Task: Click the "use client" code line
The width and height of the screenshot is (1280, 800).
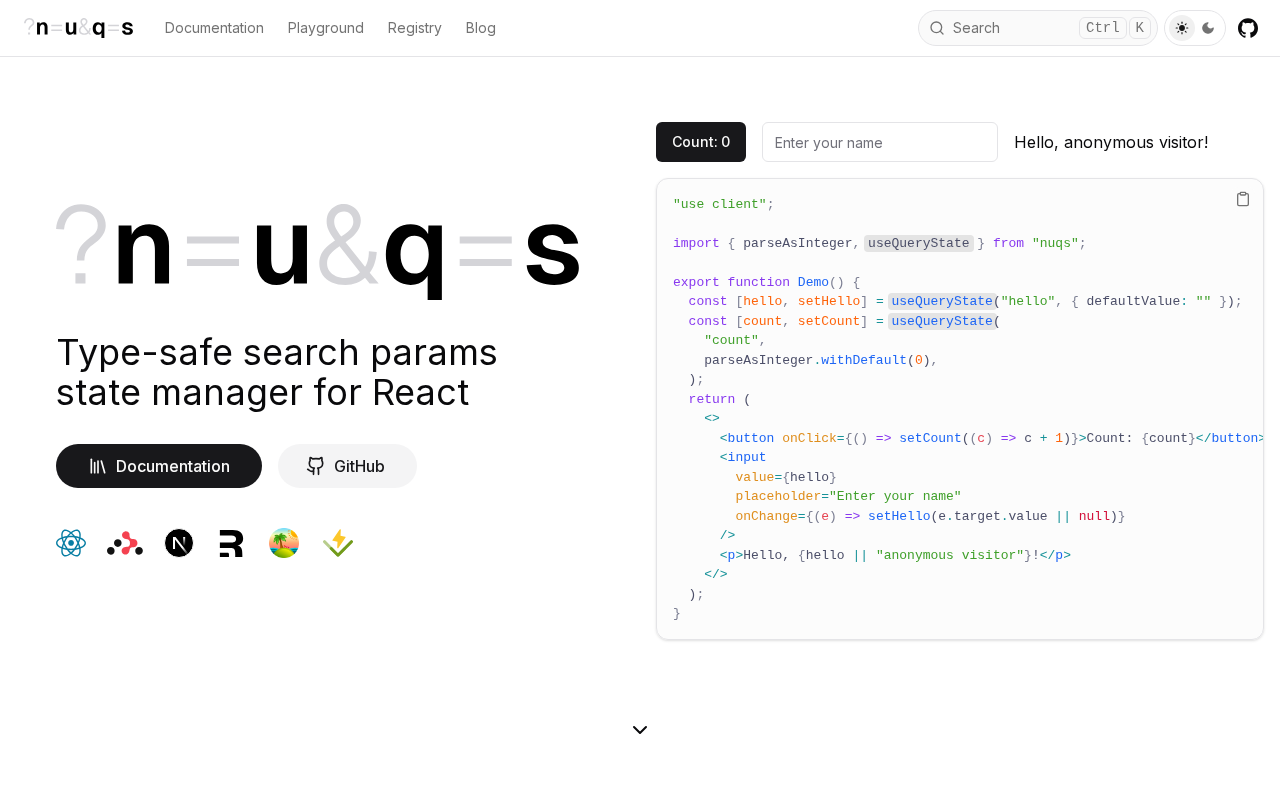Action: click(x=724, y=204)
